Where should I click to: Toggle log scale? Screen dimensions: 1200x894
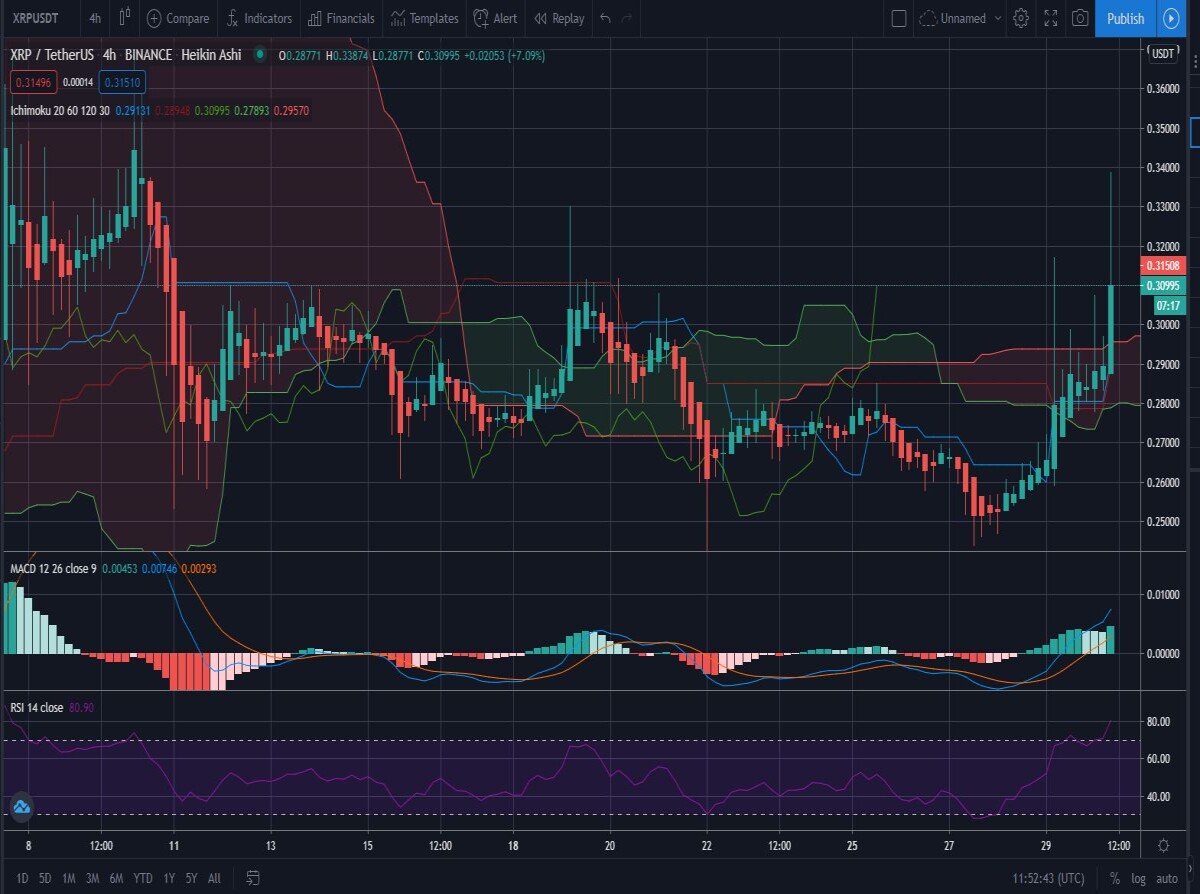coord(1139,878)
